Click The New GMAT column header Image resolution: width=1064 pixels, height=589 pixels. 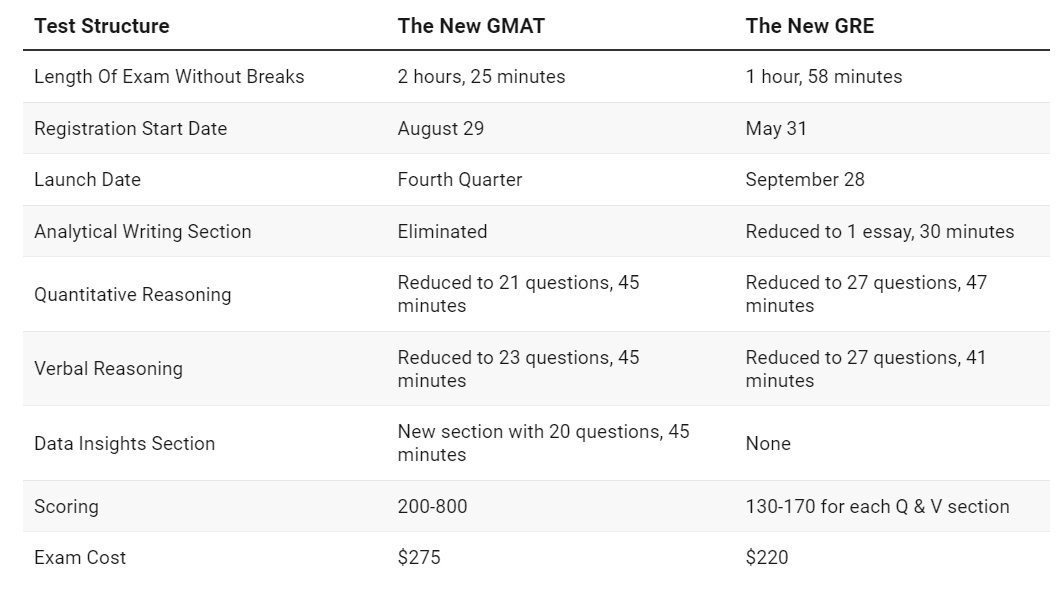[x=471, y=26]
